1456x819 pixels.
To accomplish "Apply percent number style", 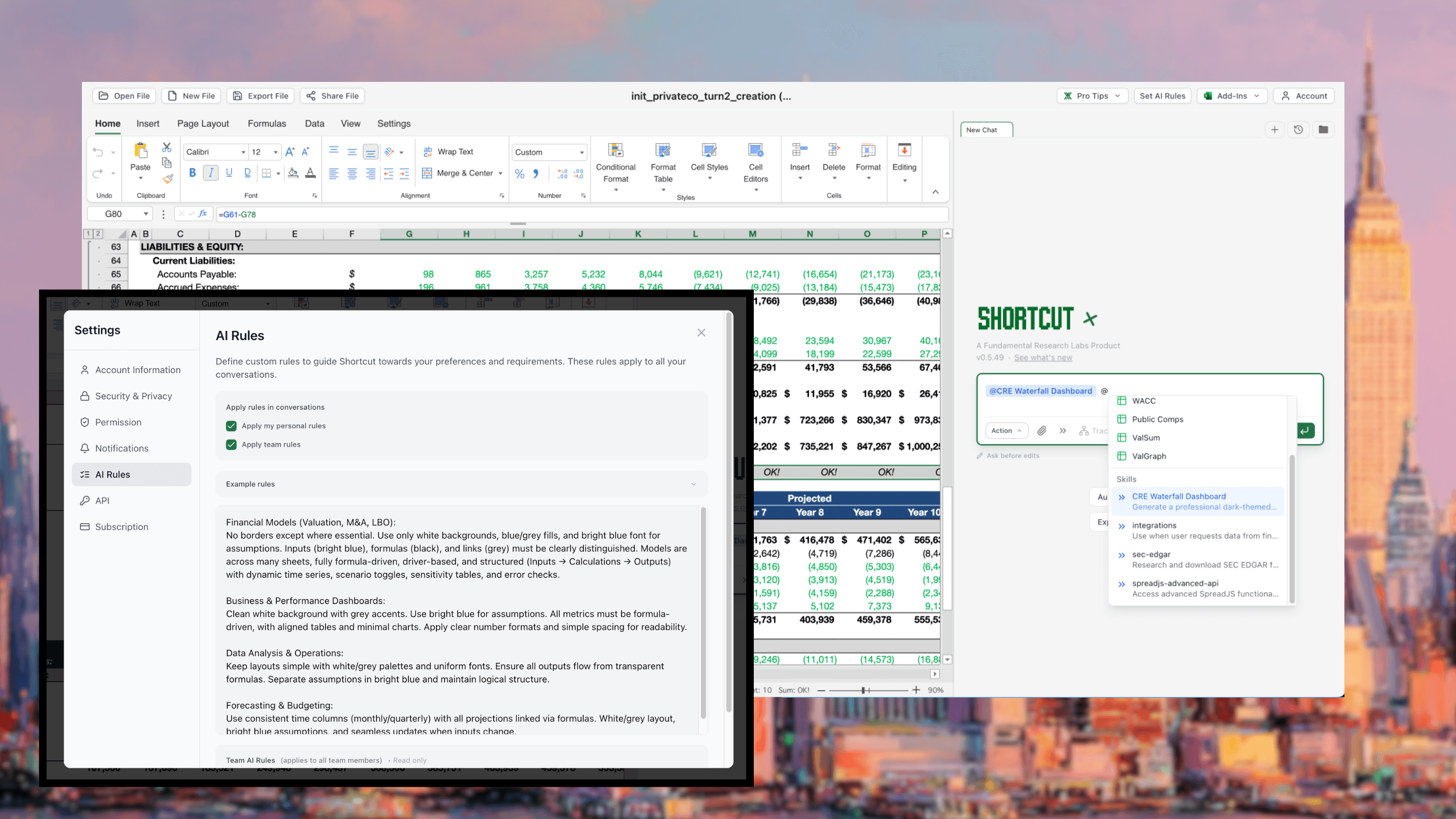I will 519,173.
